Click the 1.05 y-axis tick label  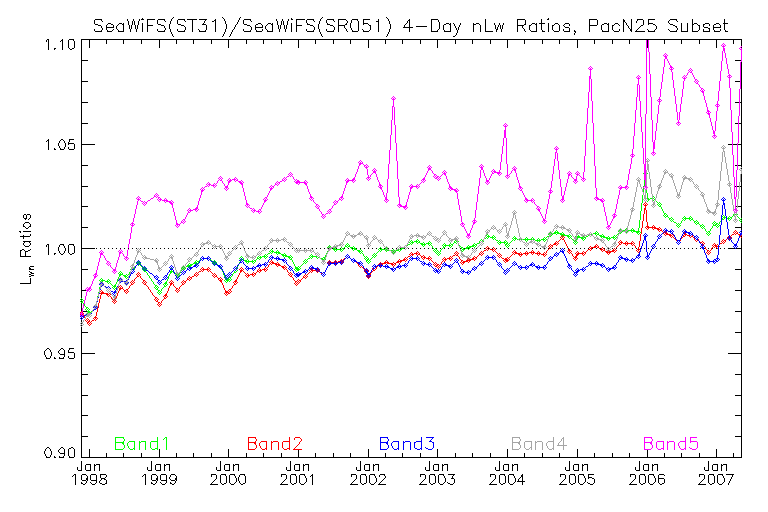pos(60,146)
